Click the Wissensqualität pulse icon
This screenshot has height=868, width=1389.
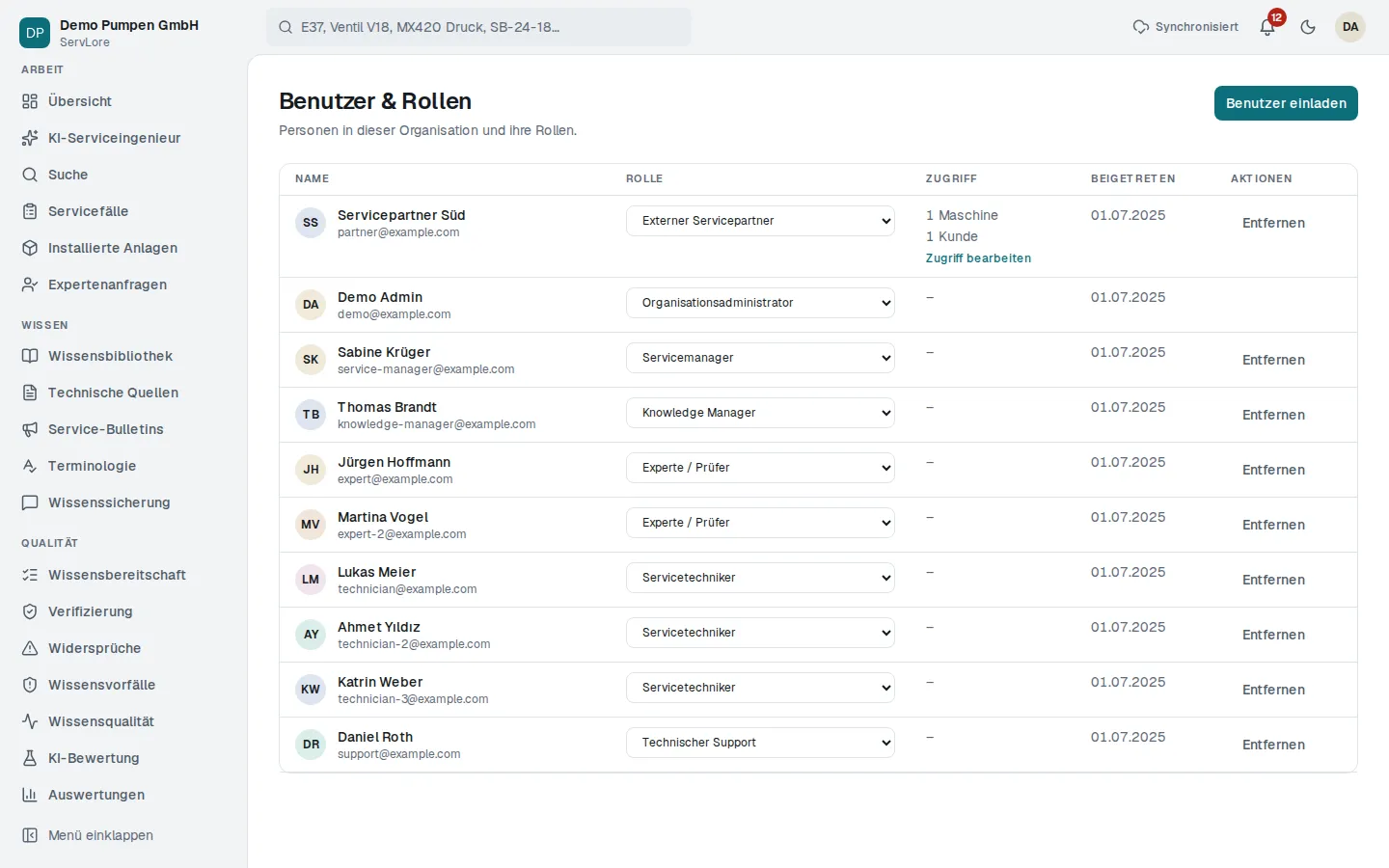[x=30, y=721]
